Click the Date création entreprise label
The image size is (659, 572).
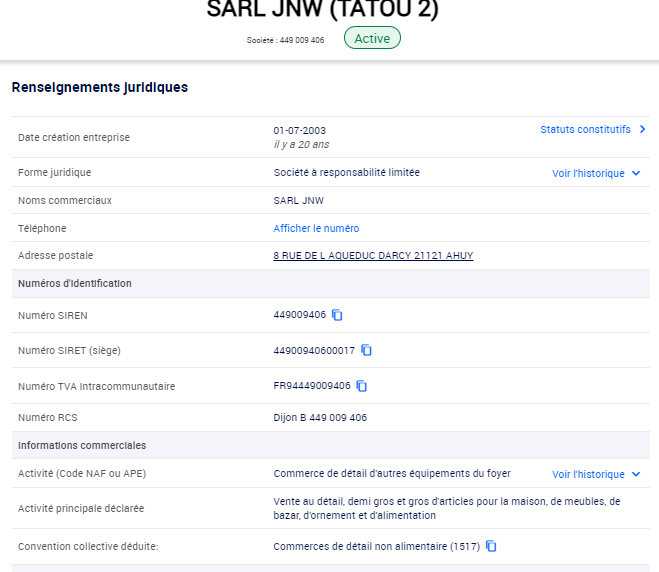pos(74,137)
